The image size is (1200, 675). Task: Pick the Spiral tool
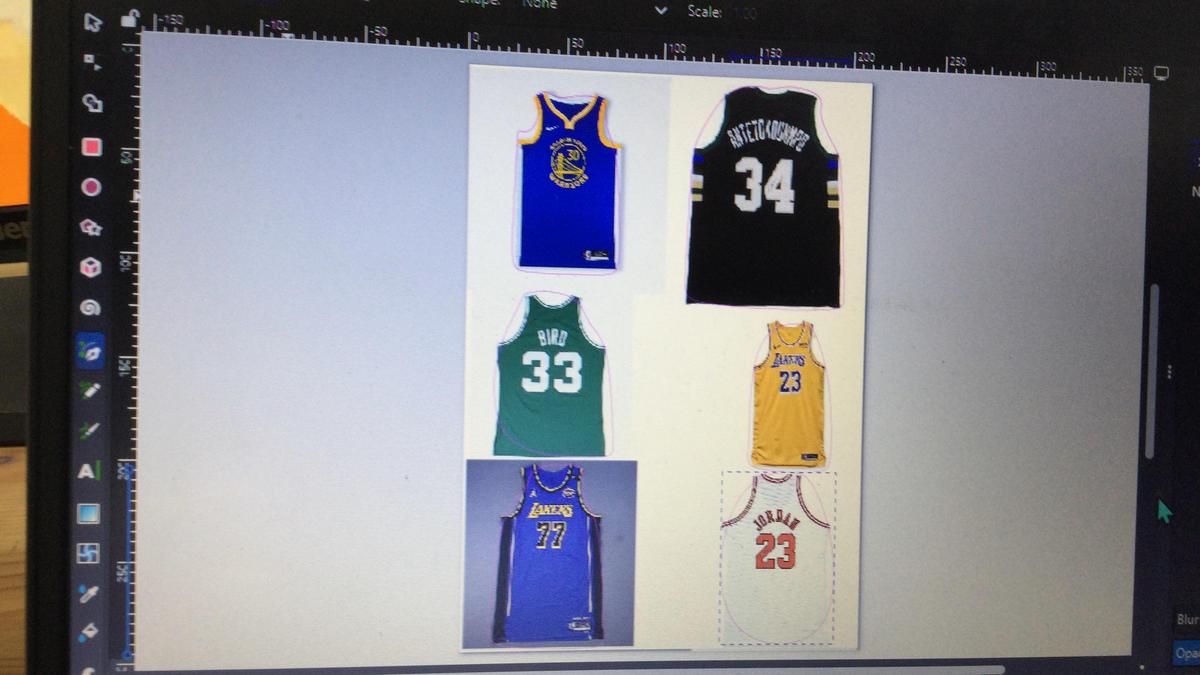pyautogui.click(x=90, y=308)
